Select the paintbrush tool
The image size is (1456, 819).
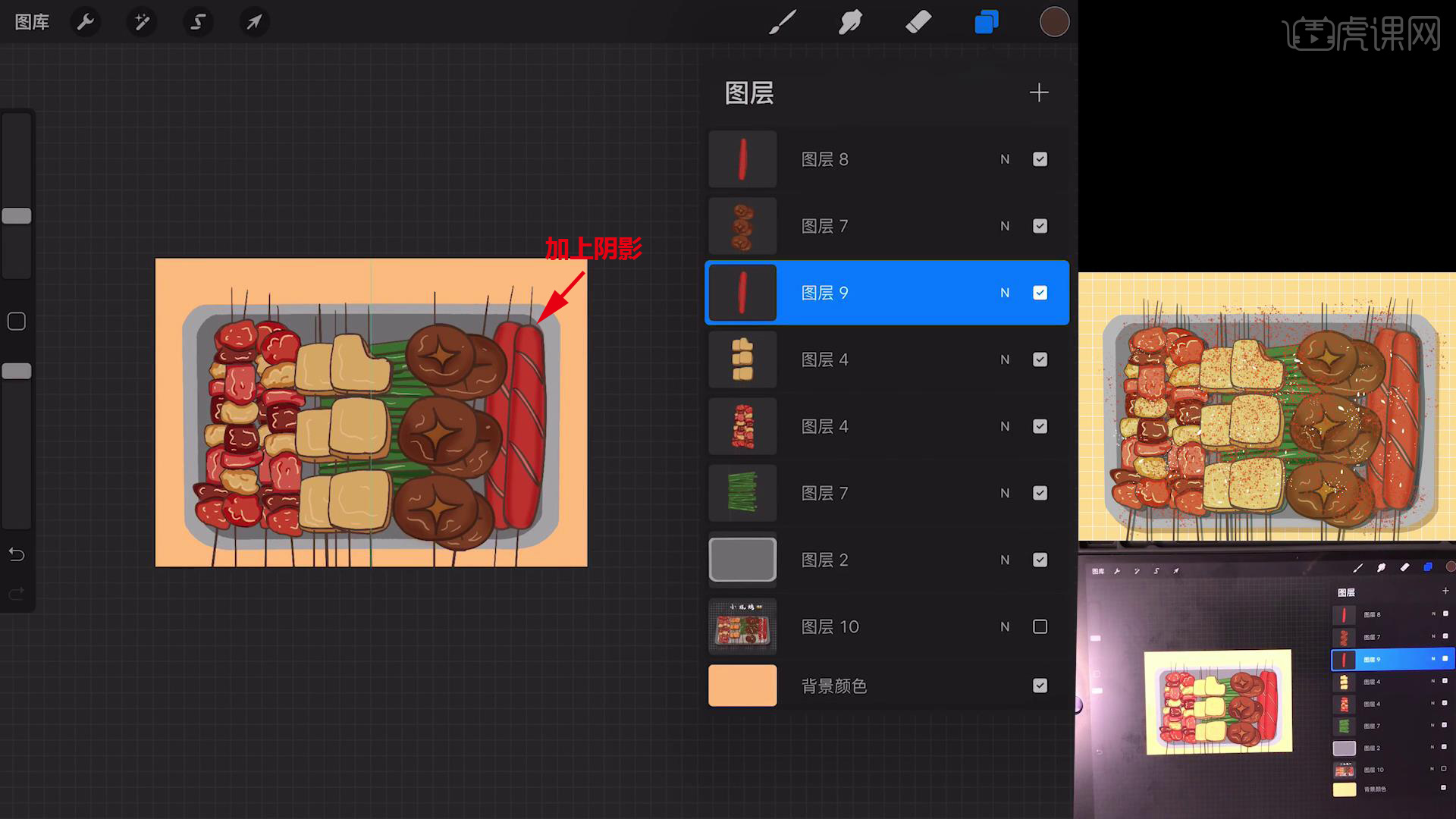[782, 22]
